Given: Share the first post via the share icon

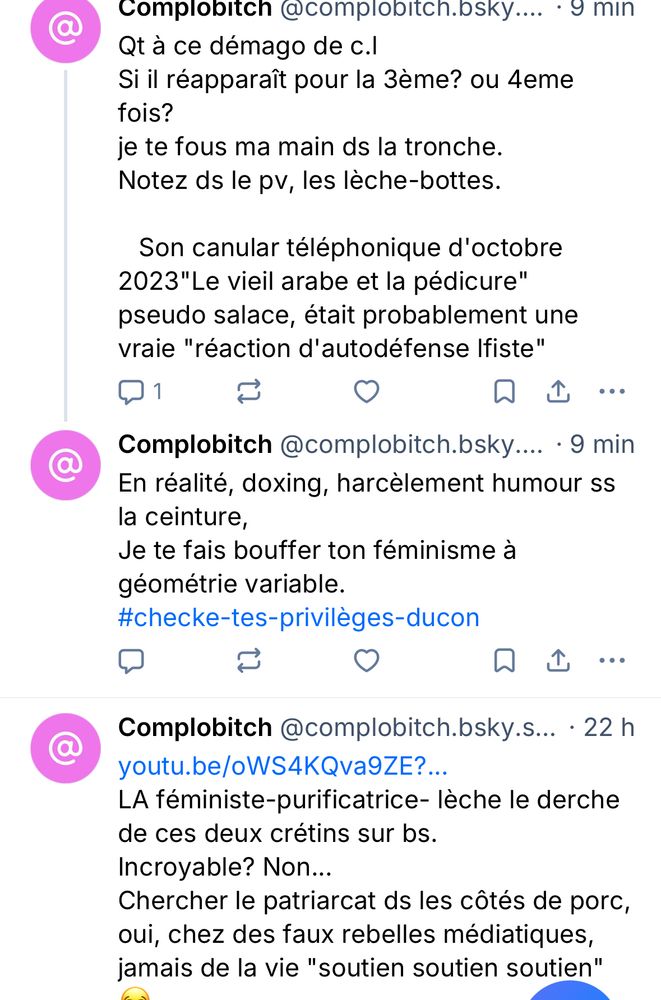Looking at the screenshot, I should [558, 391].
